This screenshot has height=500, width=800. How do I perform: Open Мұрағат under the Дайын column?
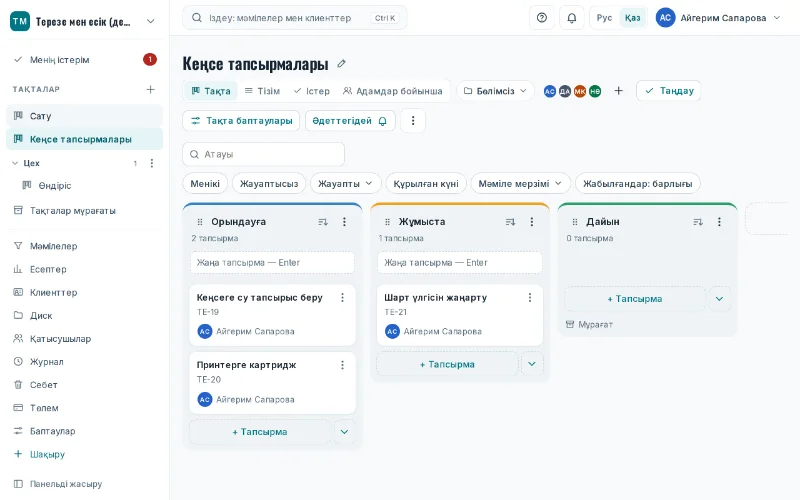pyautogui.click(x=589, y=324)
